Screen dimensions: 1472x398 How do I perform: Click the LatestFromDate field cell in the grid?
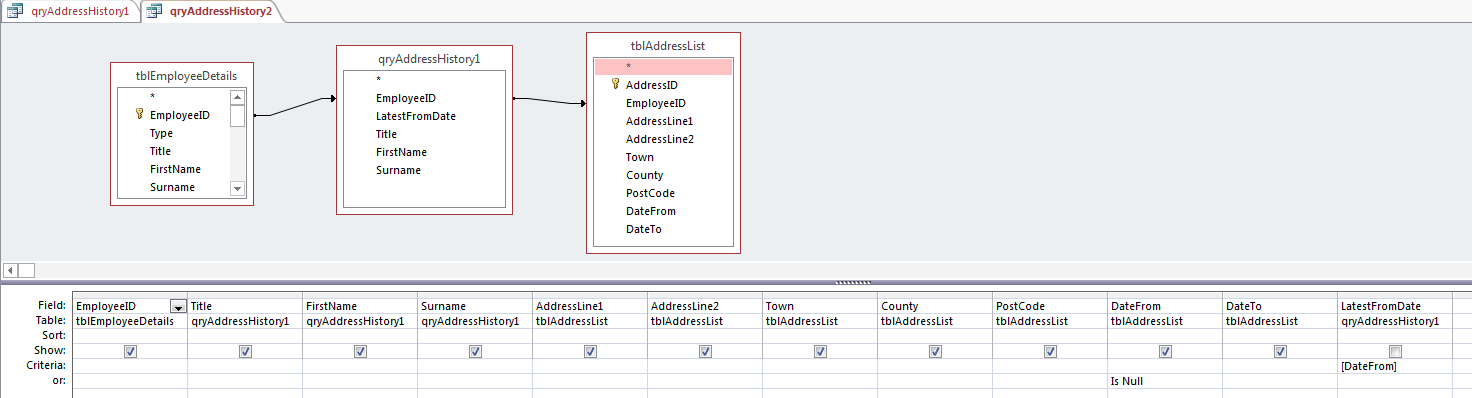[1394, 306]
